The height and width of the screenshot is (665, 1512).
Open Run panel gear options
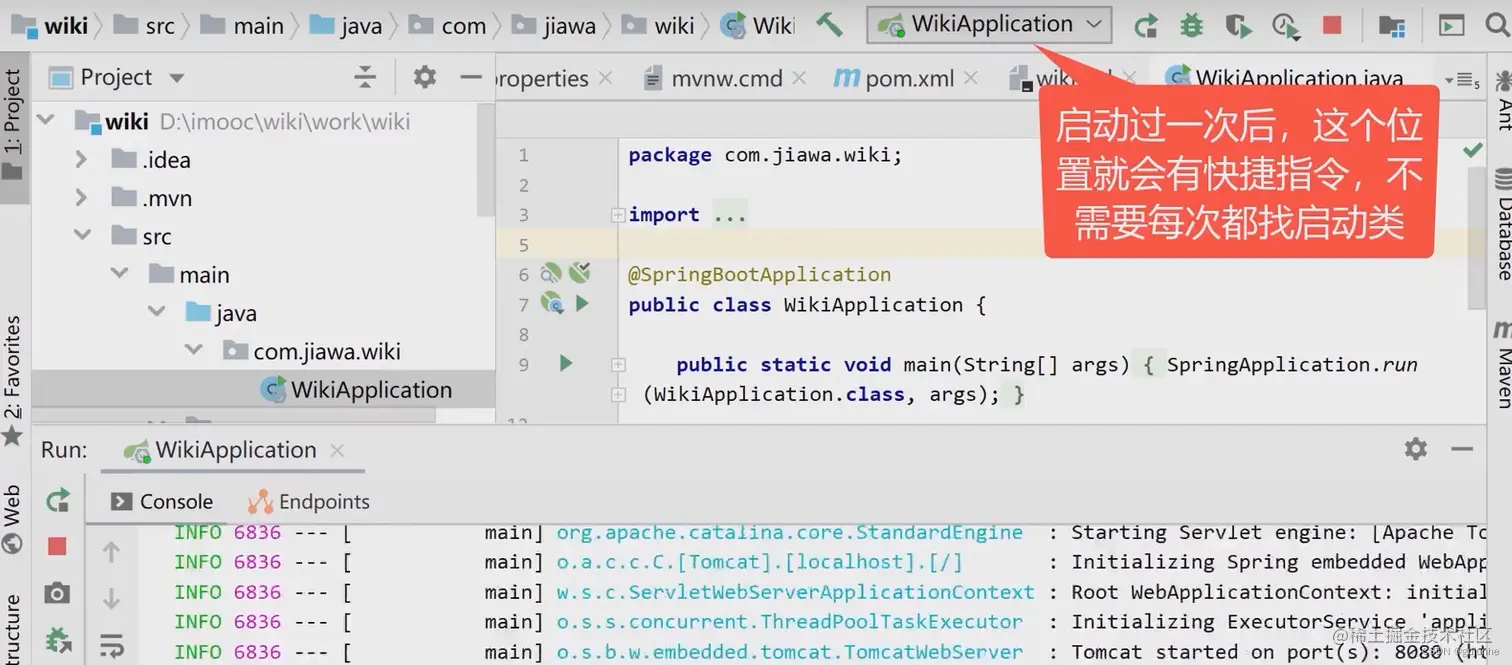click(x=1416, y=449)
